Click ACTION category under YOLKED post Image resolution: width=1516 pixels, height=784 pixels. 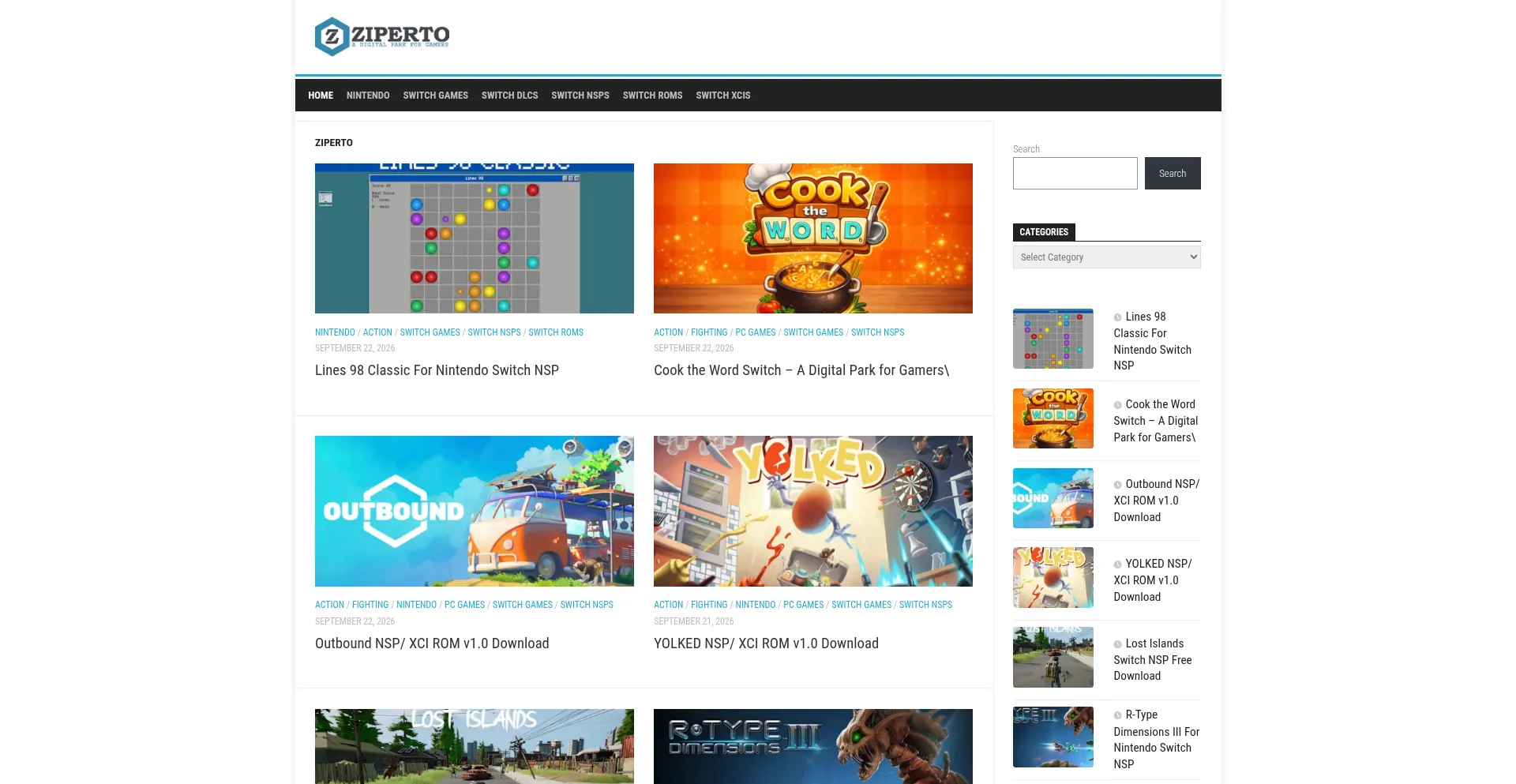(668, 605)
